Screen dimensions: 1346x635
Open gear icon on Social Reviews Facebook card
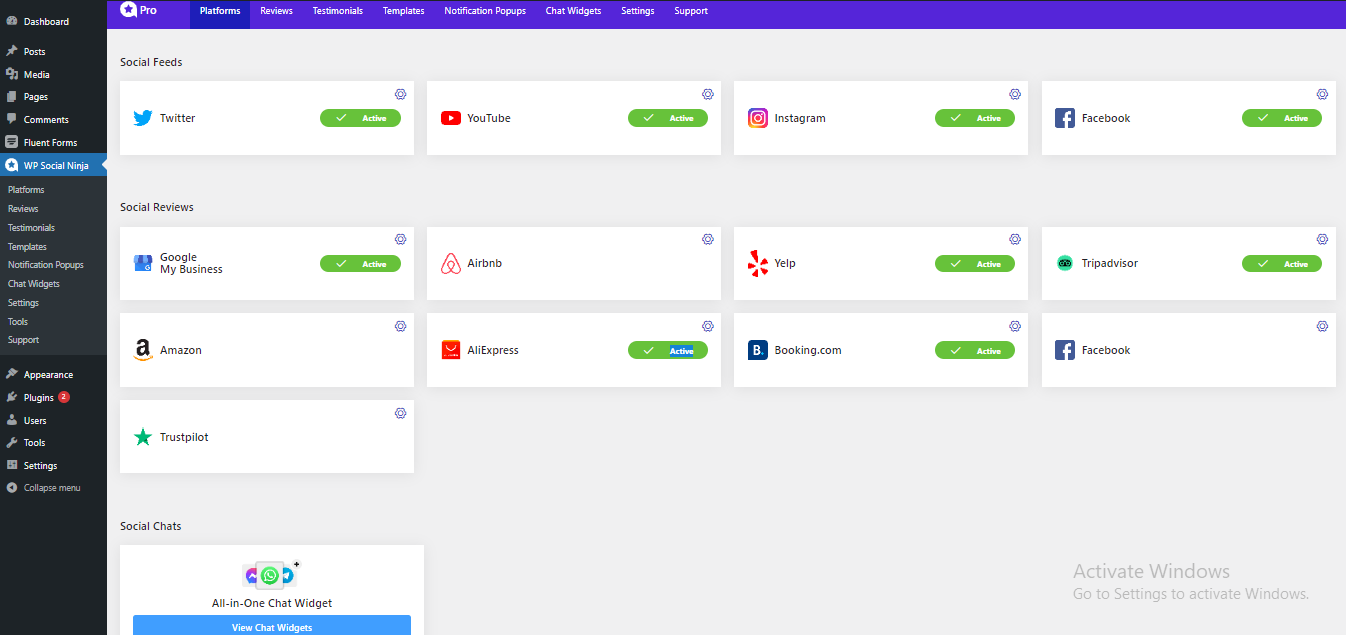point(1322,326)
